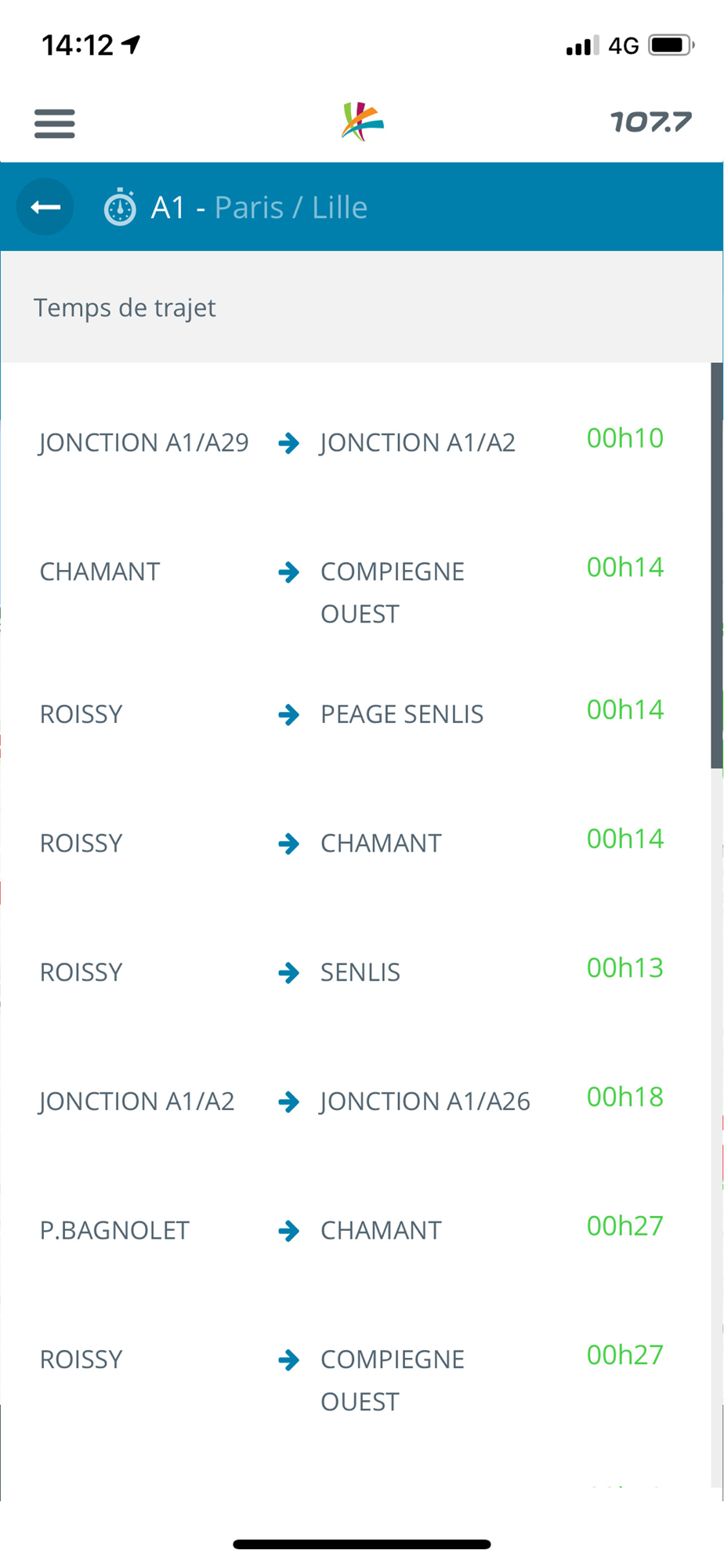The width and height of the screenshot is (724, 1568).
Task: Tap the back arrow button
Action: (x=45, y=207)
